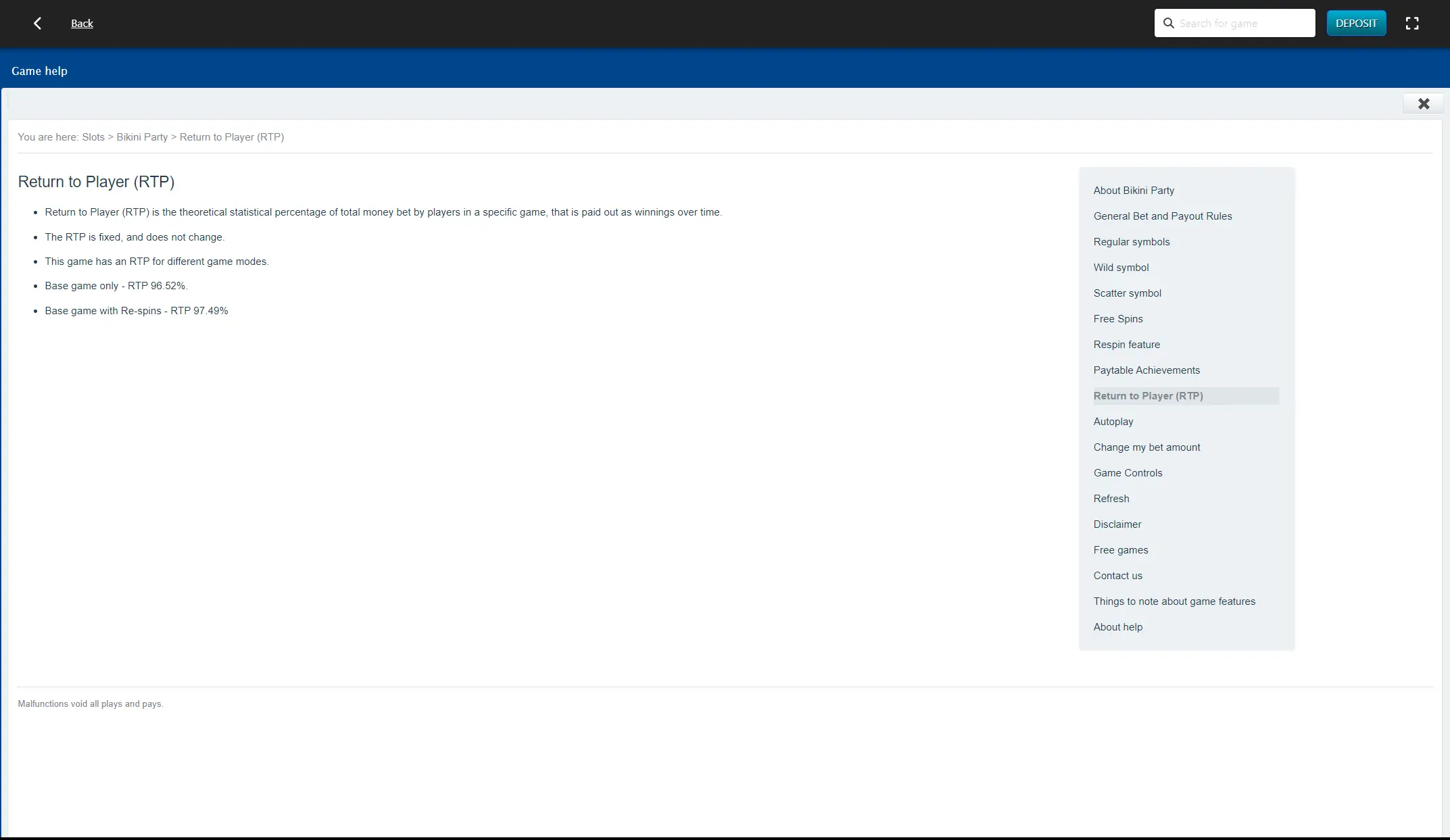The height and width of the screenshot is (840, 1450).
Task: Focus the Search for game field
Action: pyautogui.click(x=1234, y=23)
